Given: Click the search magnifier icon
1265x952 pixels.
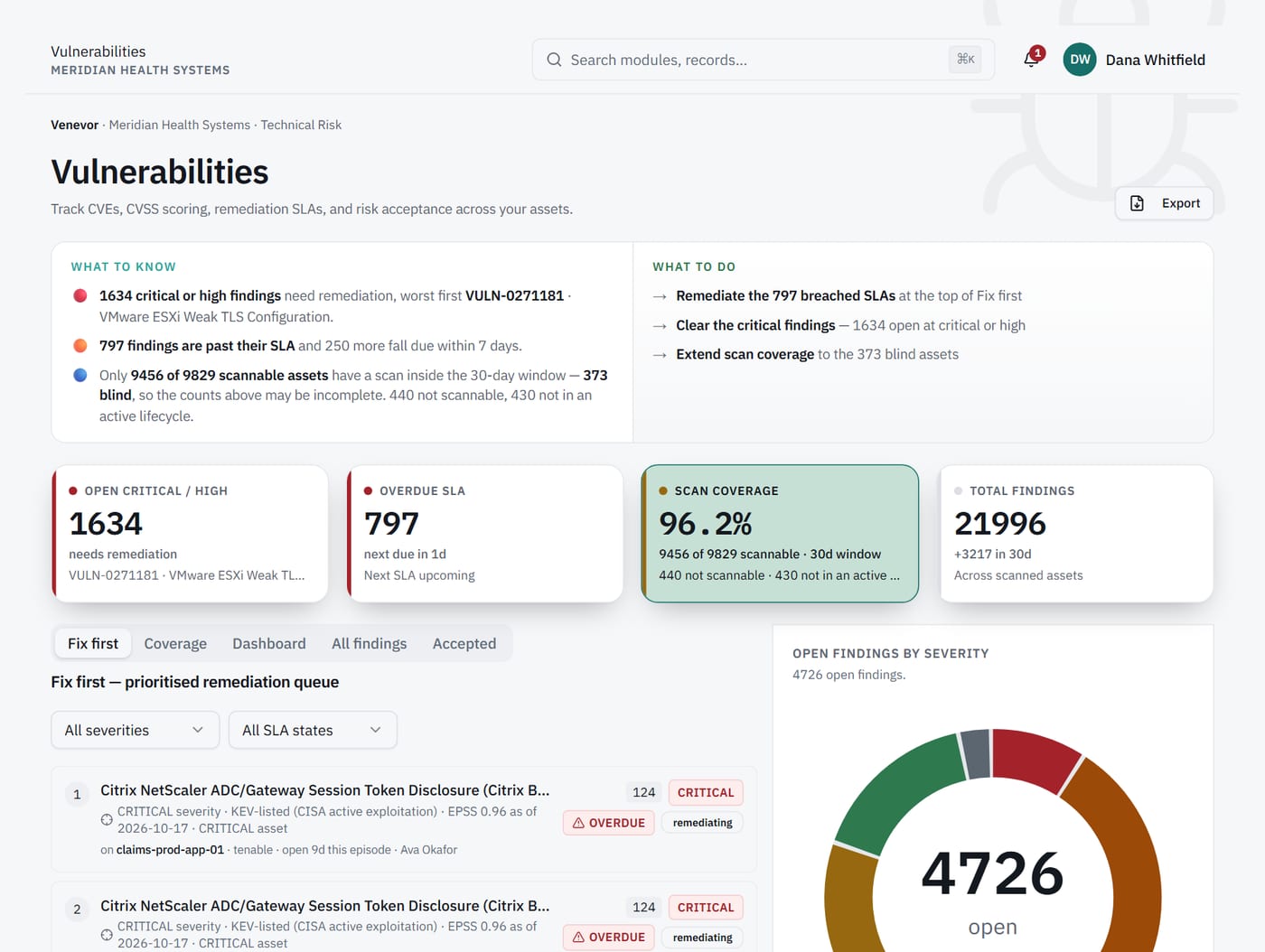Looking at the screenshot, I should pyautogui.click(x=554, y=60).
